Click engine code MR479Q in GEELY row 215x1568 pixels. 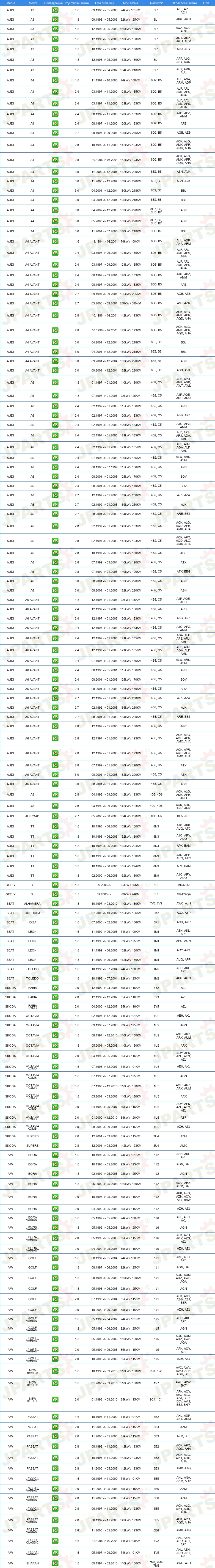183,885
